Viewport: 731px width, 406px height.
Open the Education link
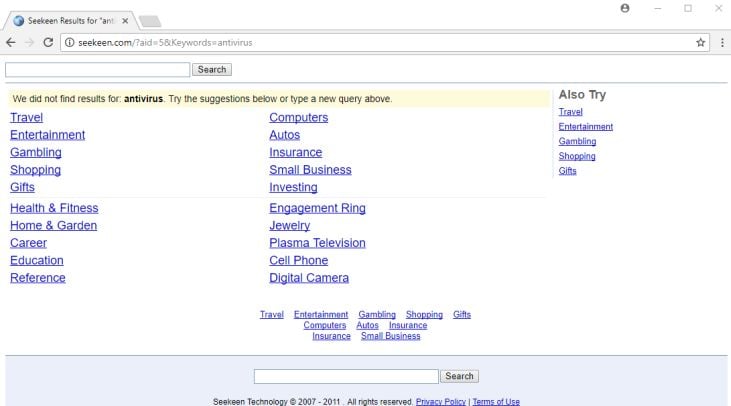coord(37,260)
